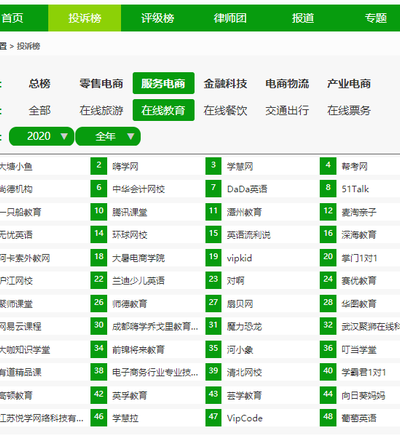400x439 pixels.
Task: Open rank 19 entry vipkid
Action: pyautogui.click(x=239, y=258)
